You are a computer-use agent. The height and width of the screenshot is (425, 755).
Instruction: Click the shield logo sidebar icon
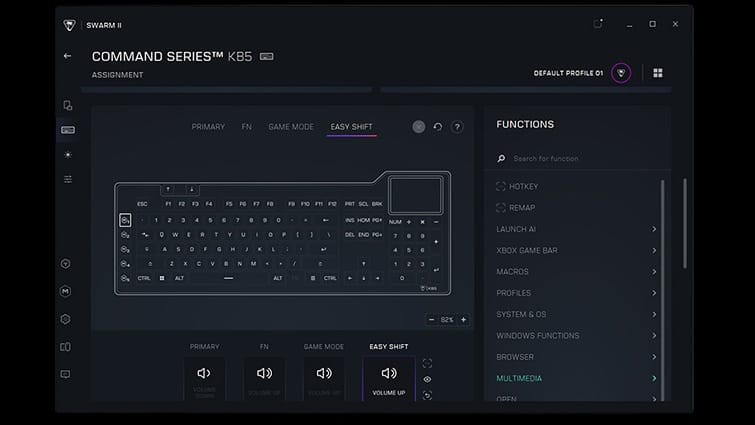click(x=66, y=264)
